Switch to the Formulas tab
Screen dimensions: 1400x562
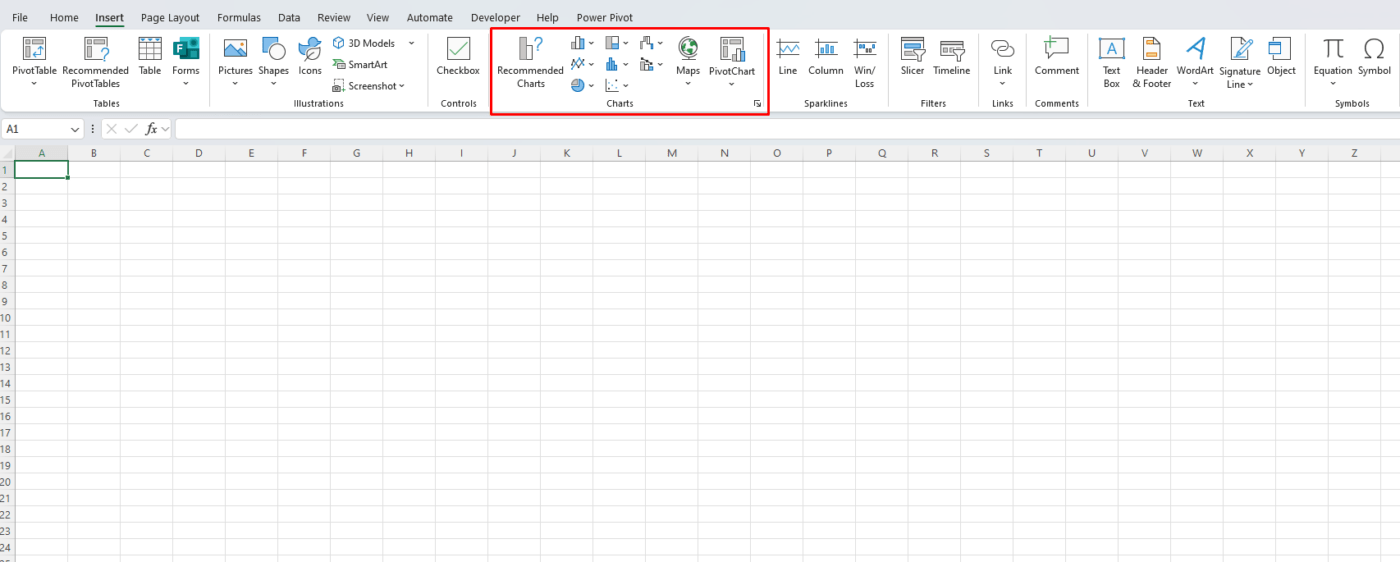[x=239, y=18]
